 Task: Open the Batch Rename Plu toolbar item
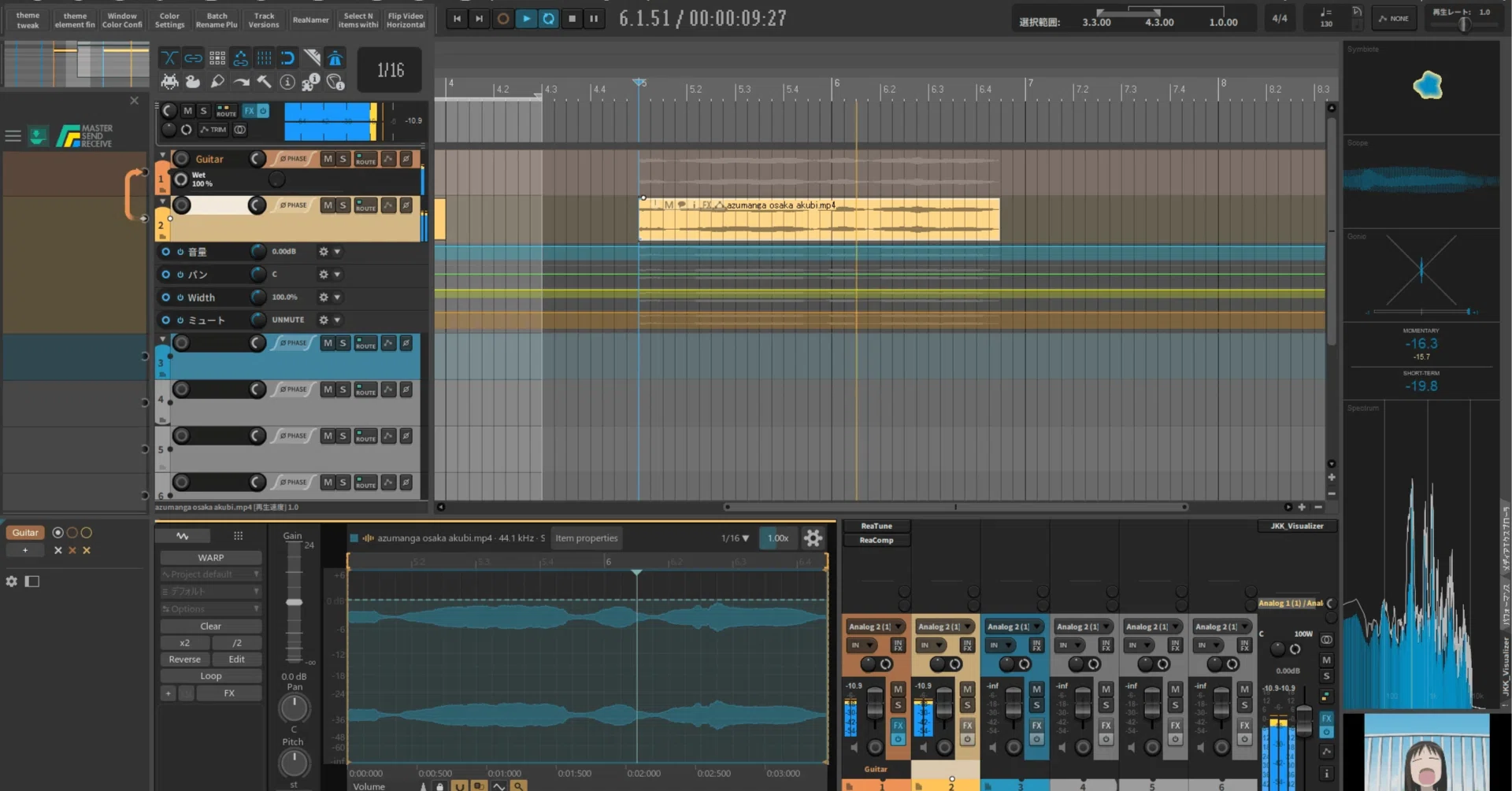pyautogui.click(x=217, y=20)
